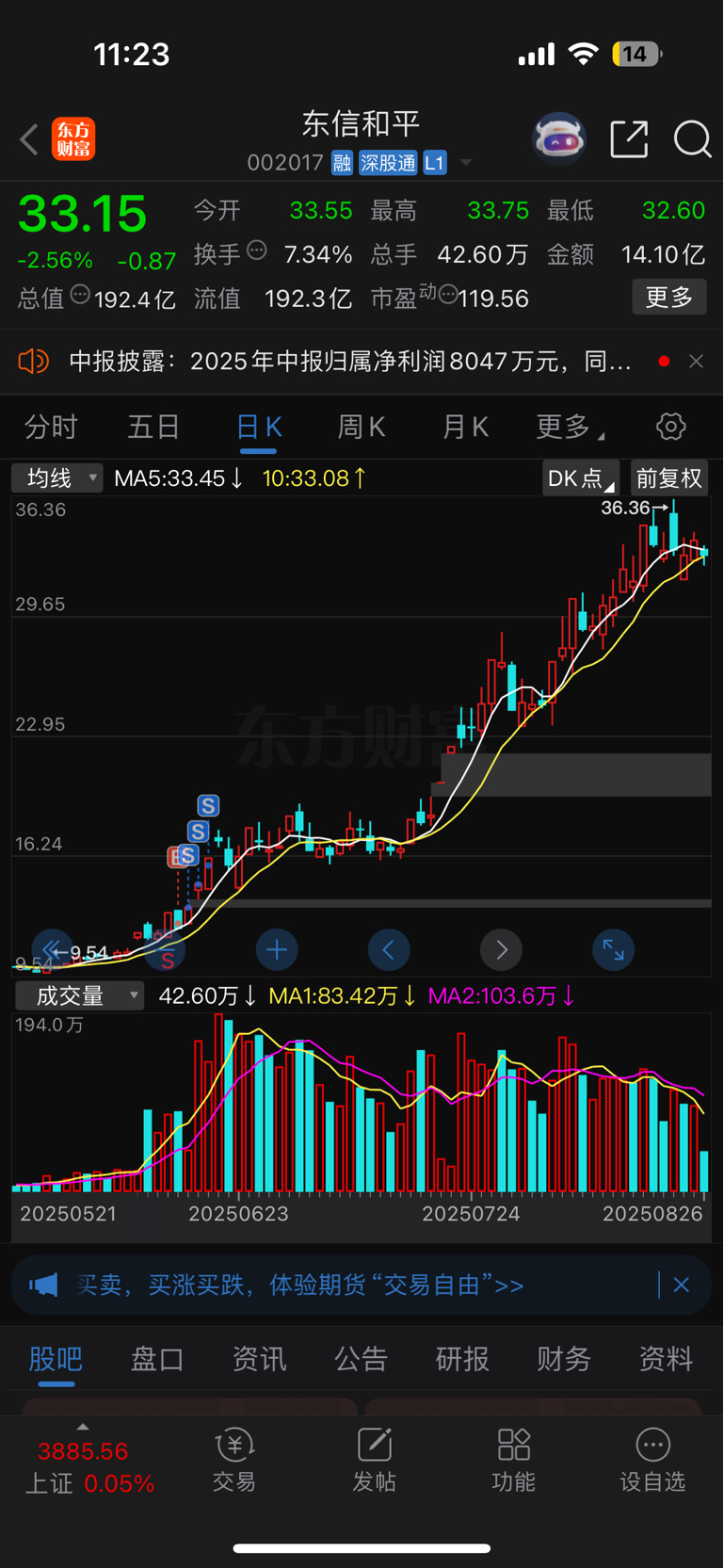Open the search magnifier icon
Screen dimensions: 724x1568
(x=692, y=139)
